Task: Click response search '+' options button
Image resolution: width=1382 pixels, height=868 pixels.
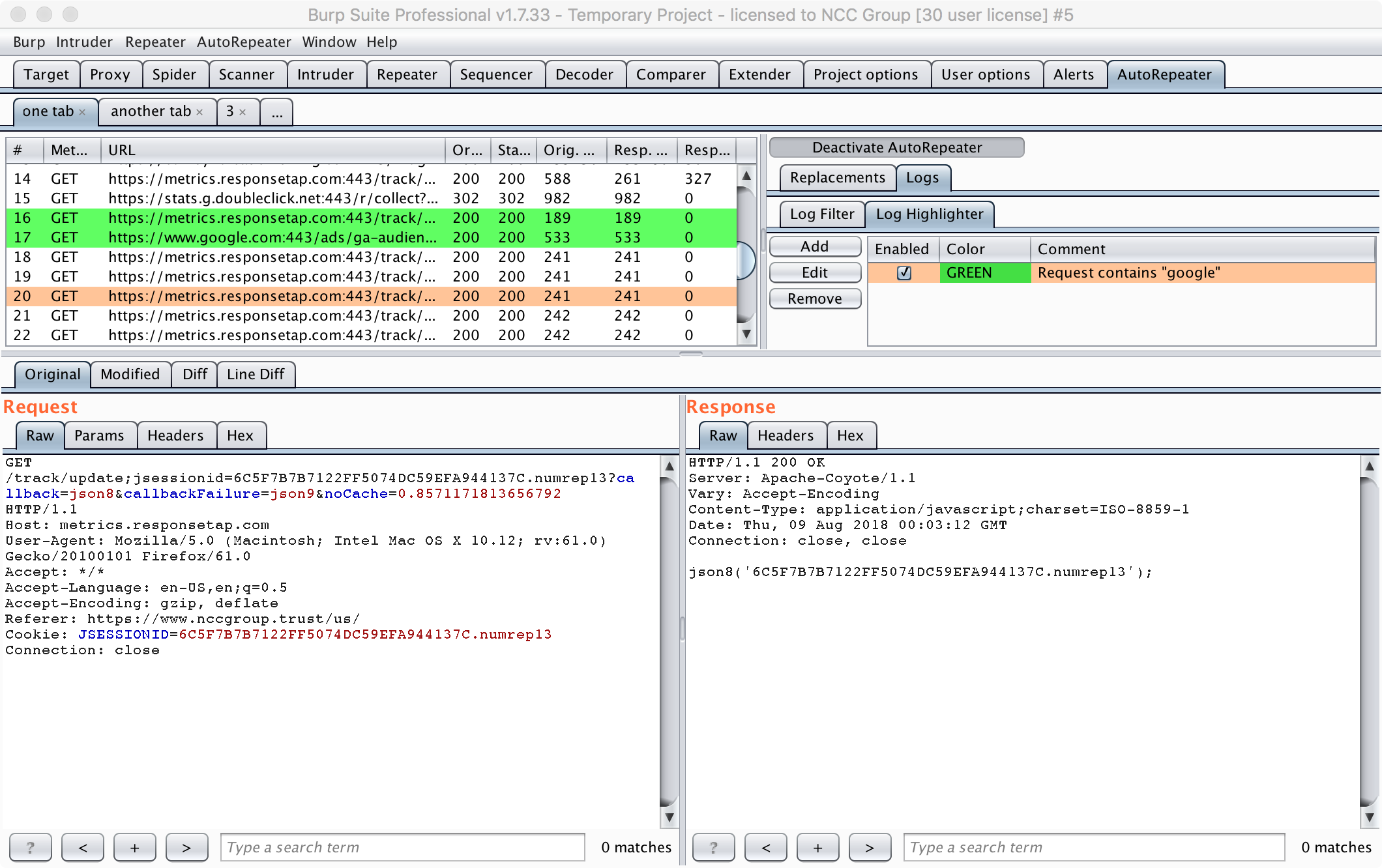Action: coord(817,847)
